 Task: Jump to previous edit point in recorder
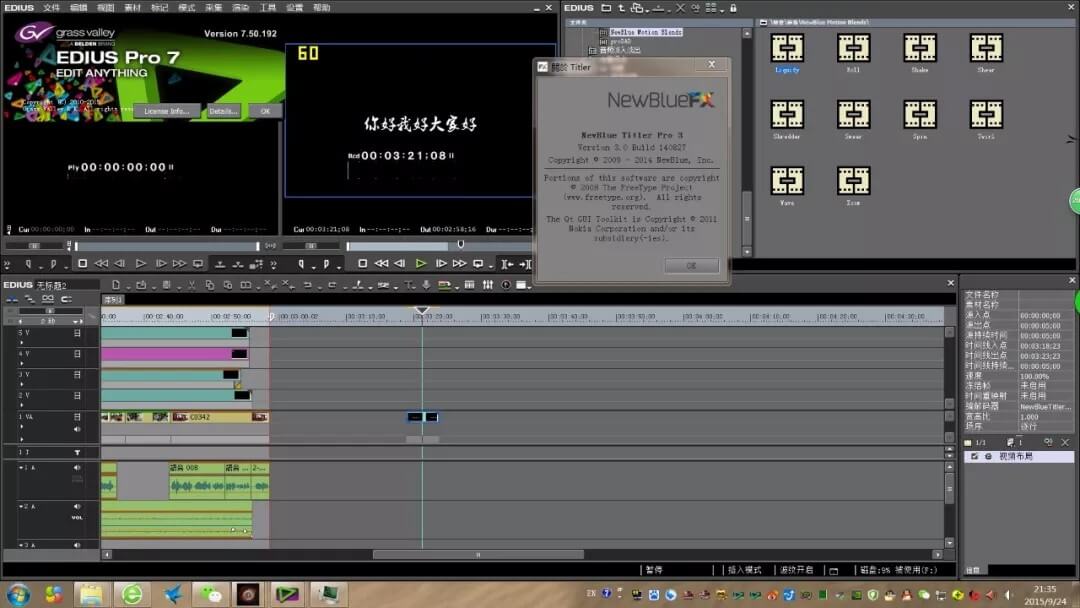[508, 264]
